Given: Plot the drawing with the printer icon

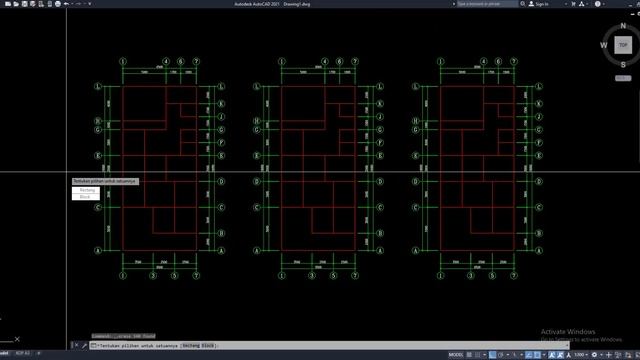Looking at the screenshot, I should pyautogui.click(x=58, y=4).
